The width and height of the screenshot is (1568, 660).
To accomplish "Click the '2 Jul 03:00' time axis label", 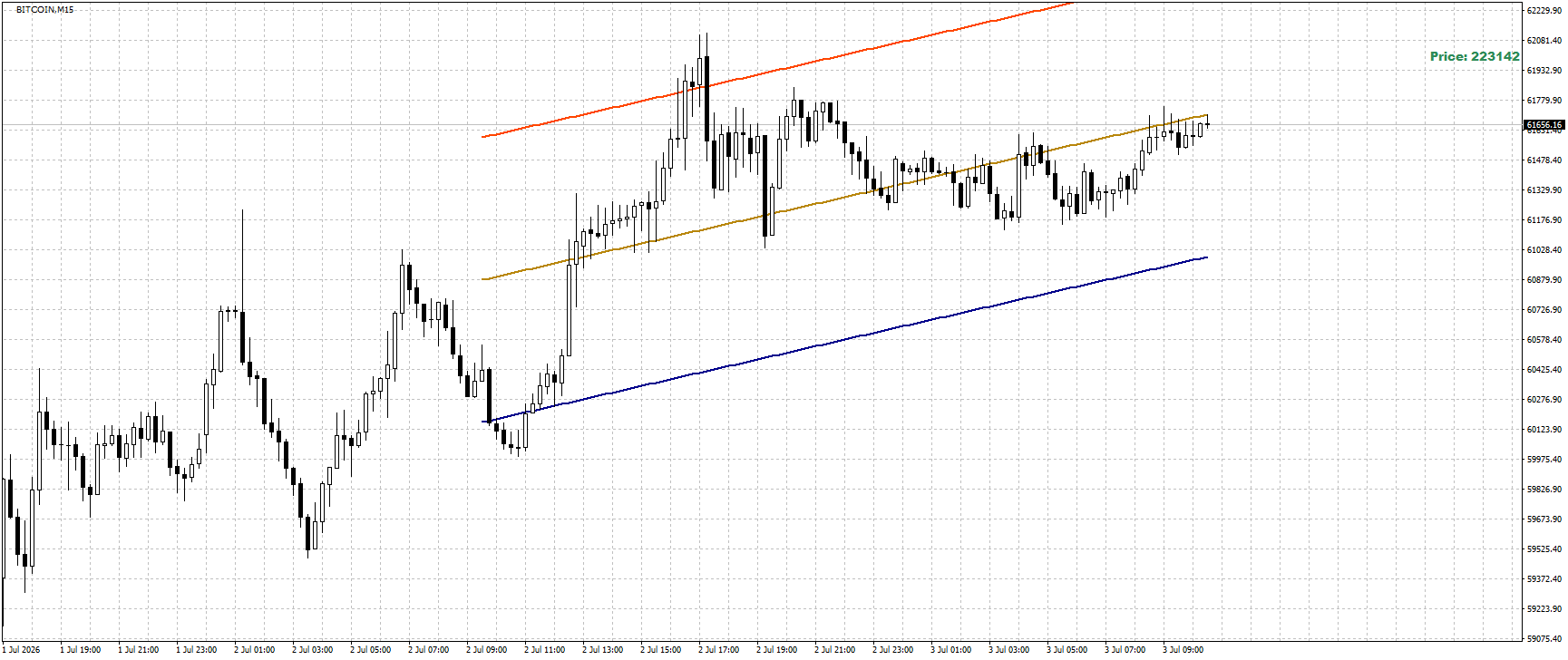I will 312,650.
